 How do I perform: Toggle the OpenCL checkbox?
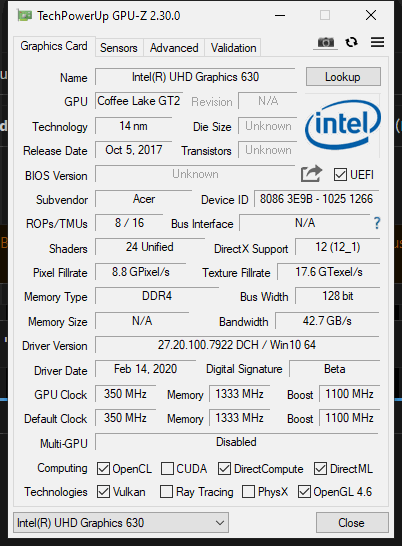(103, 469)
